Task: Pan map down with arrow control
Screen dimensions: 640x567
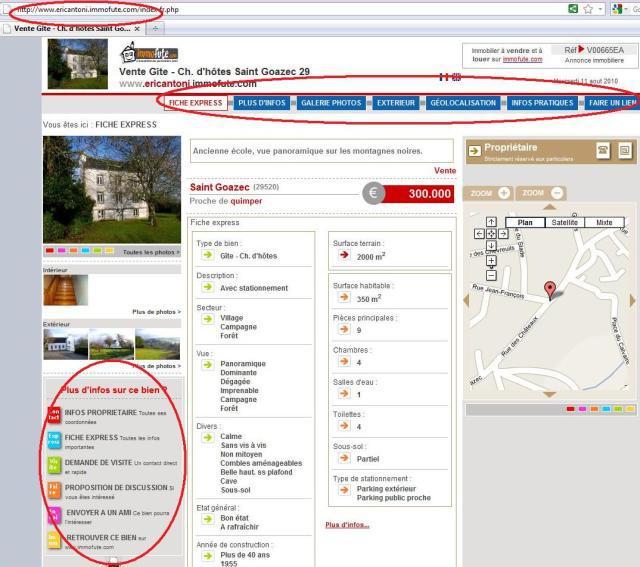Action: (x=491, y=246)
